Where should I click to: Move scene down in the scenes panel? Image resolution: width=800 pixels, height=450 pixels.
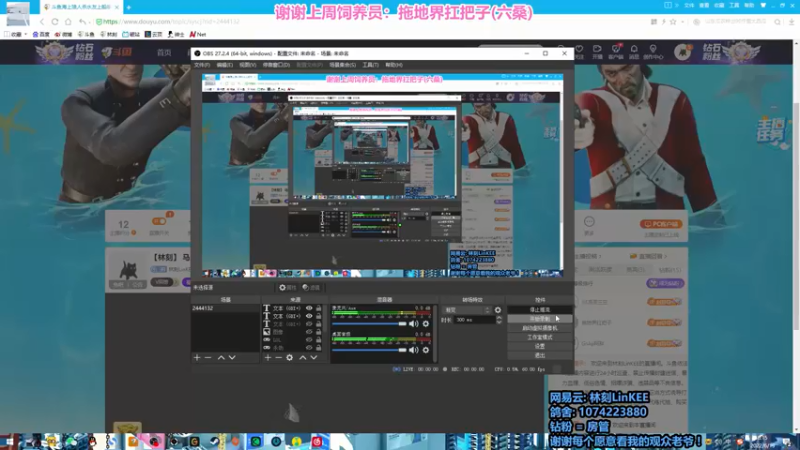click(232, 358)
